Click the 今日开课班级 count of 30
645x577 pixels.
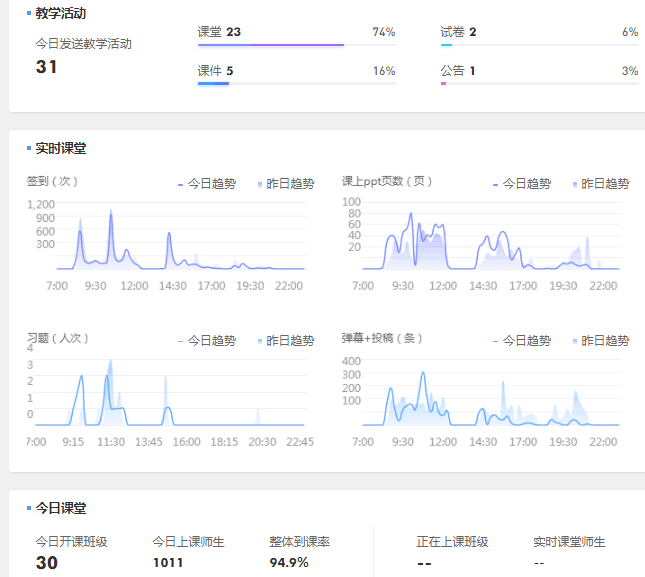(46, 563)
